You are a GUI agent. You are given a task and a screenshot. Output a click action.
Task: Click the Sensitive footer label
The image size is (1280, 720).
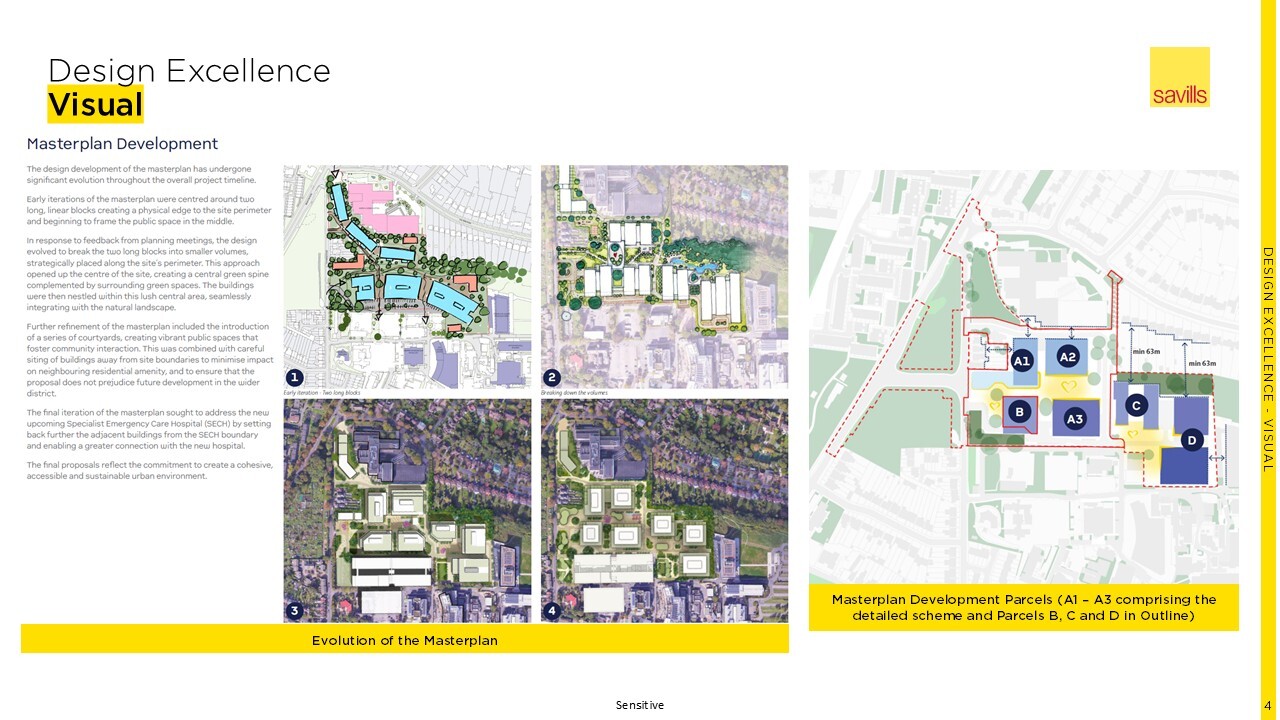coord(639,705)
